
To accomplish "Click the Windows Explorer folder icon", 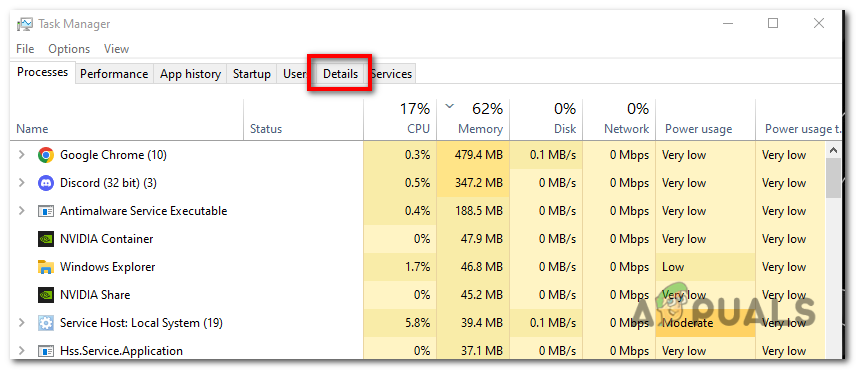I will tap(46, 267).
